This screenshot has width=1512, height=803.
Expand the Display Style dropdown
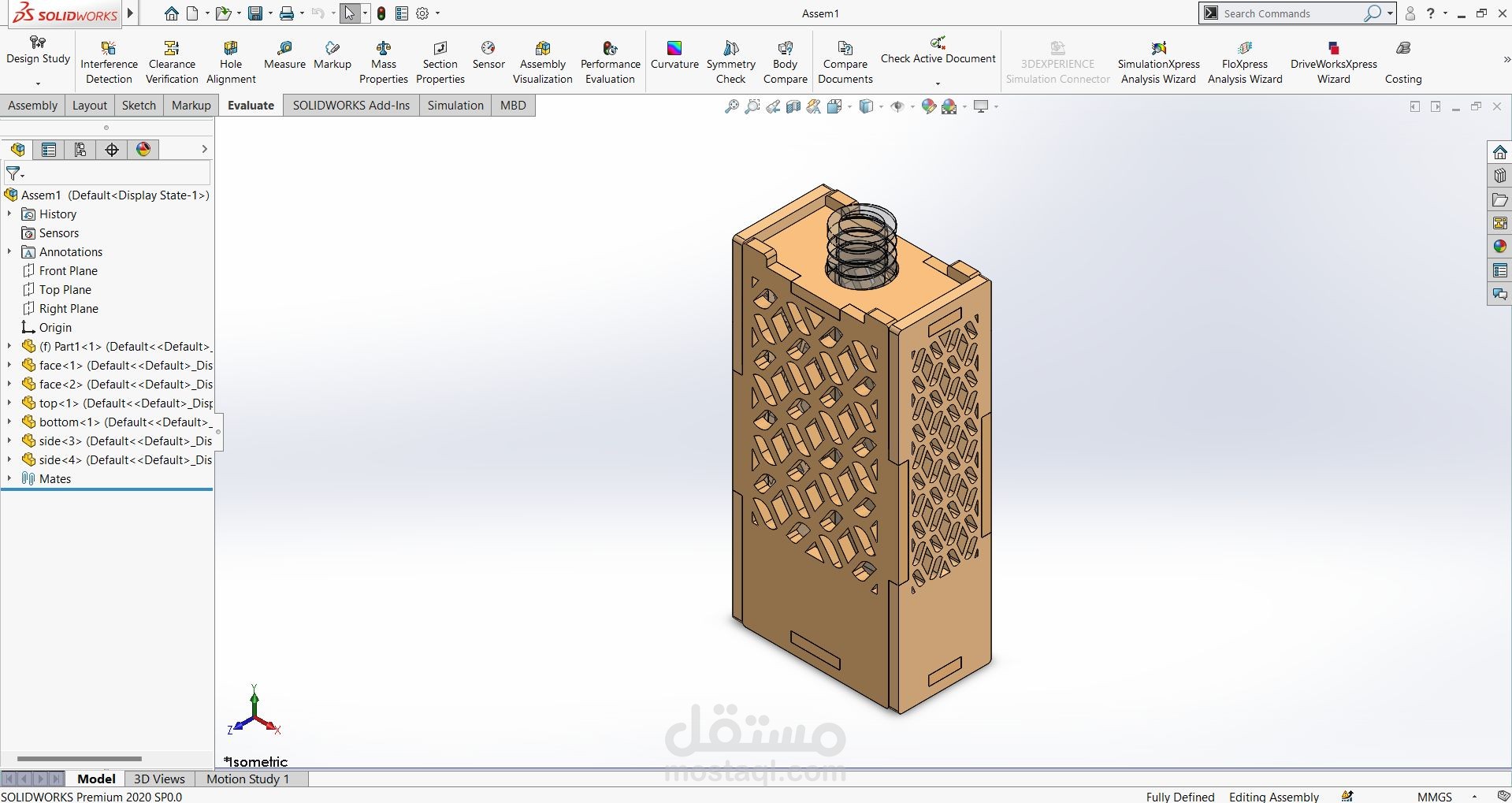[x=880, y=106]
